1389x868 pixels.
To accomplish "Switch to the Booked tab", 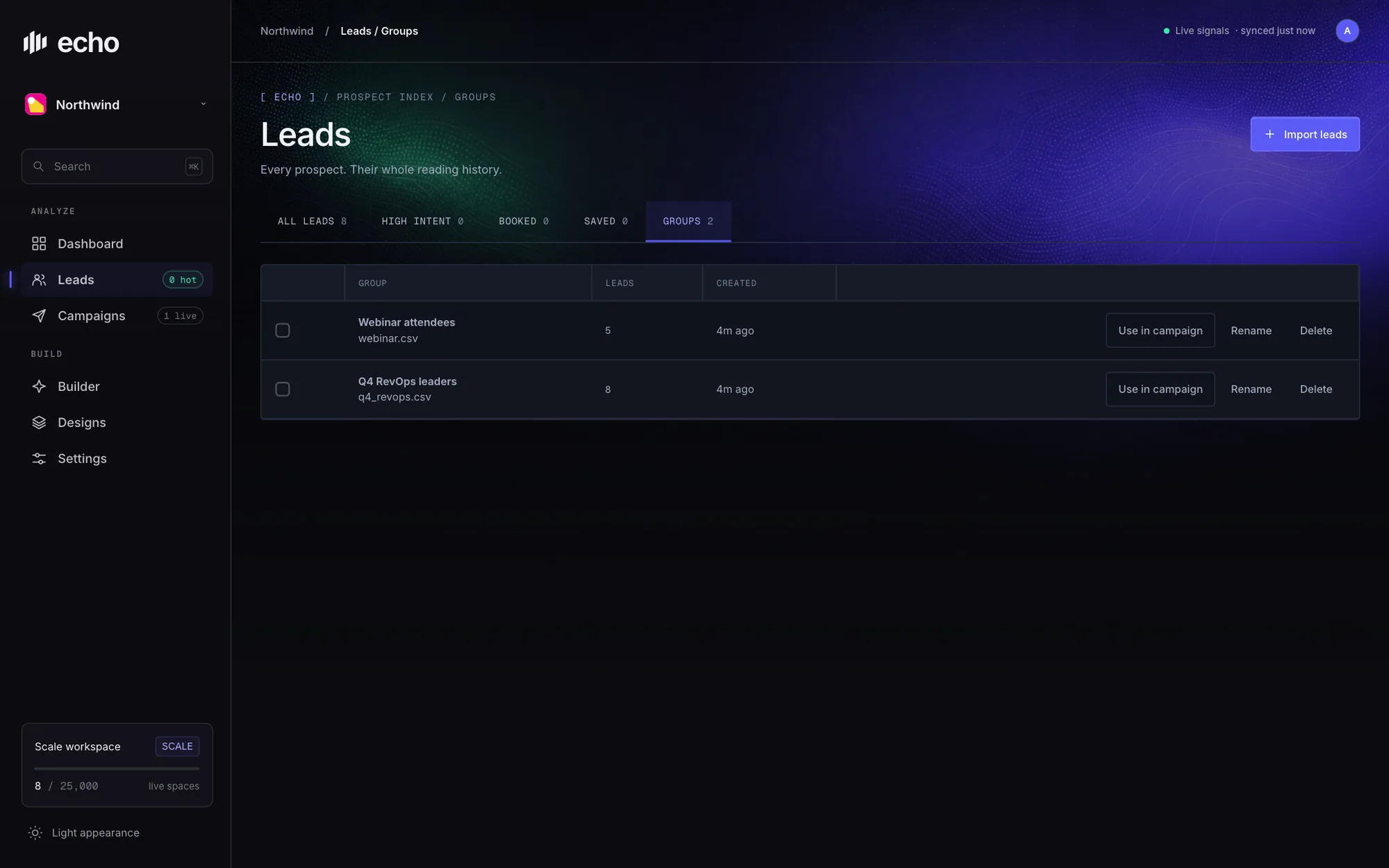I will [524, 222].
